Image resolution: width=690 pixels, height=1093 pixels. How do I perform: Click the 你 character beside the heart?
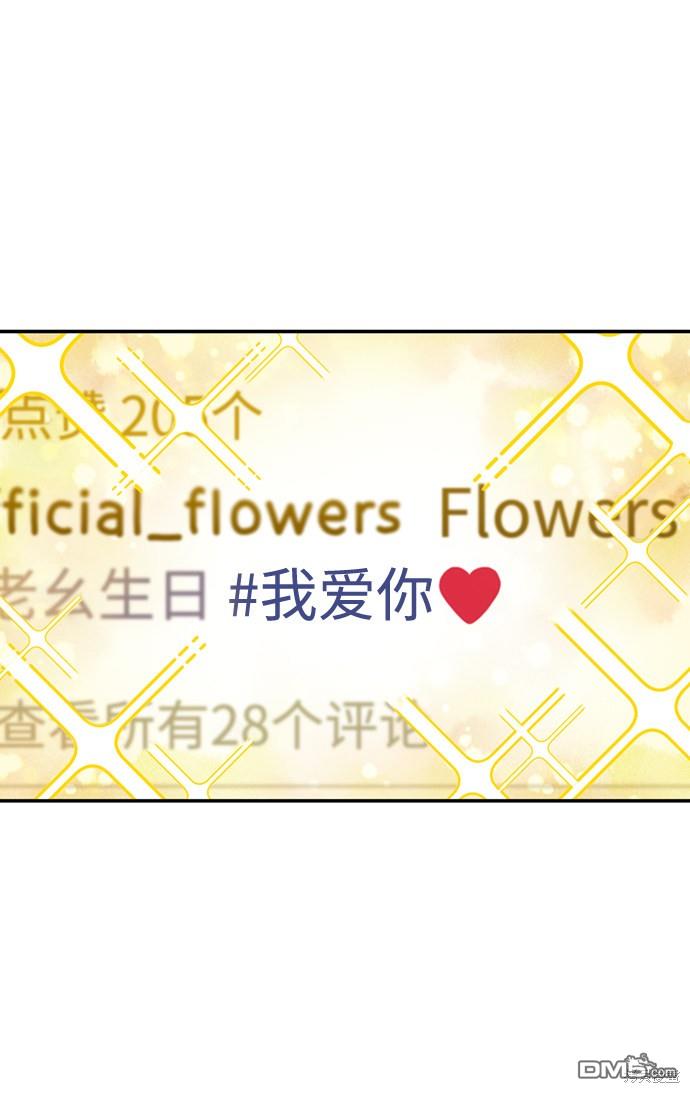(406, 595)
